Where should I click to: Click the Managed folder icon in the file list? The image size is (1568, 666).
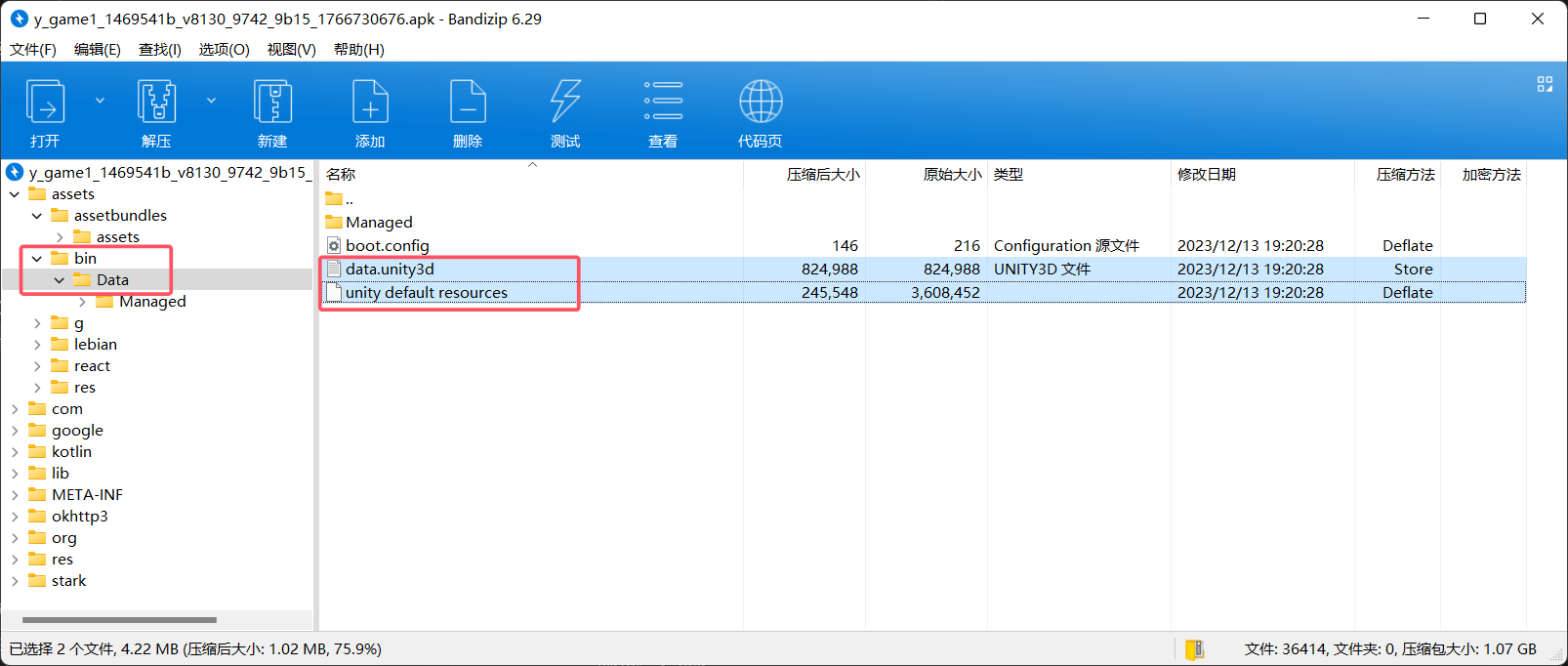coord(334,223)
